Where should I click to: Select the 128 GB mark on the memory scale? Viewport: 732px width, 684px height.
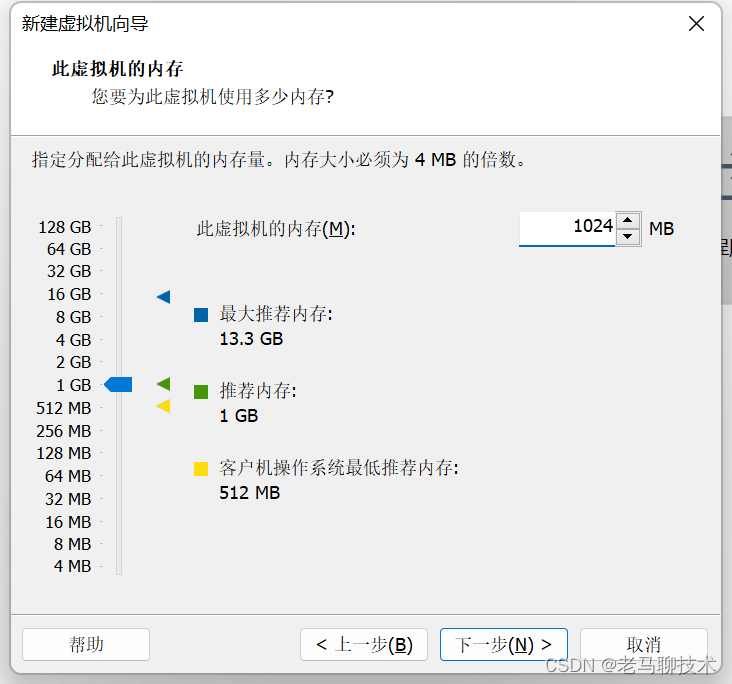tap(64, 227)
